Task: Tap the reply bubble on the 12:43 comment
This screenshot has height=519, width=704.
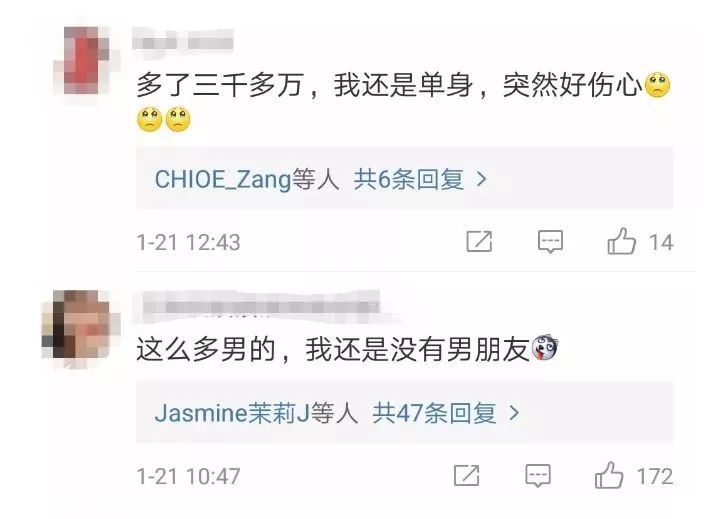Action: [550, 242]
